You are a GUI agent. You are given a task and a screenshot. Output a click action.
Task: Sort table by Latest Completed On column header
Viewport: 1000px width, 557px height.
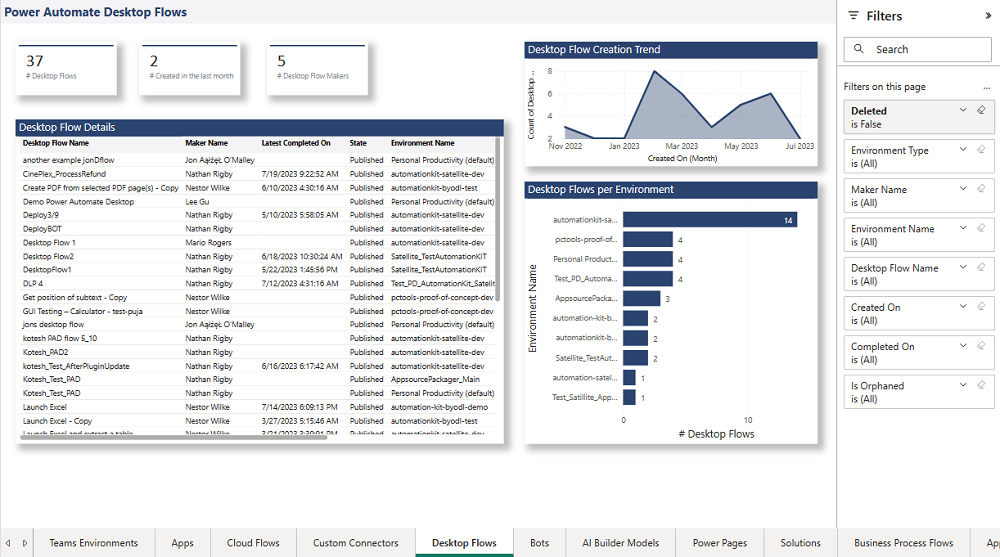296,143
